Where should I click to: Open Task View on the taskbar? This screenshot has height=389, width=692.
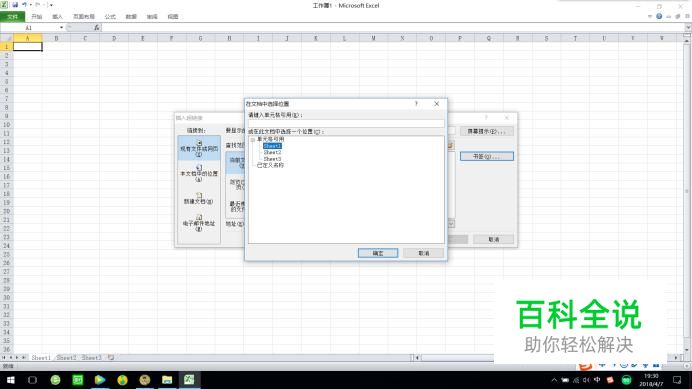(x=32, y=380)
